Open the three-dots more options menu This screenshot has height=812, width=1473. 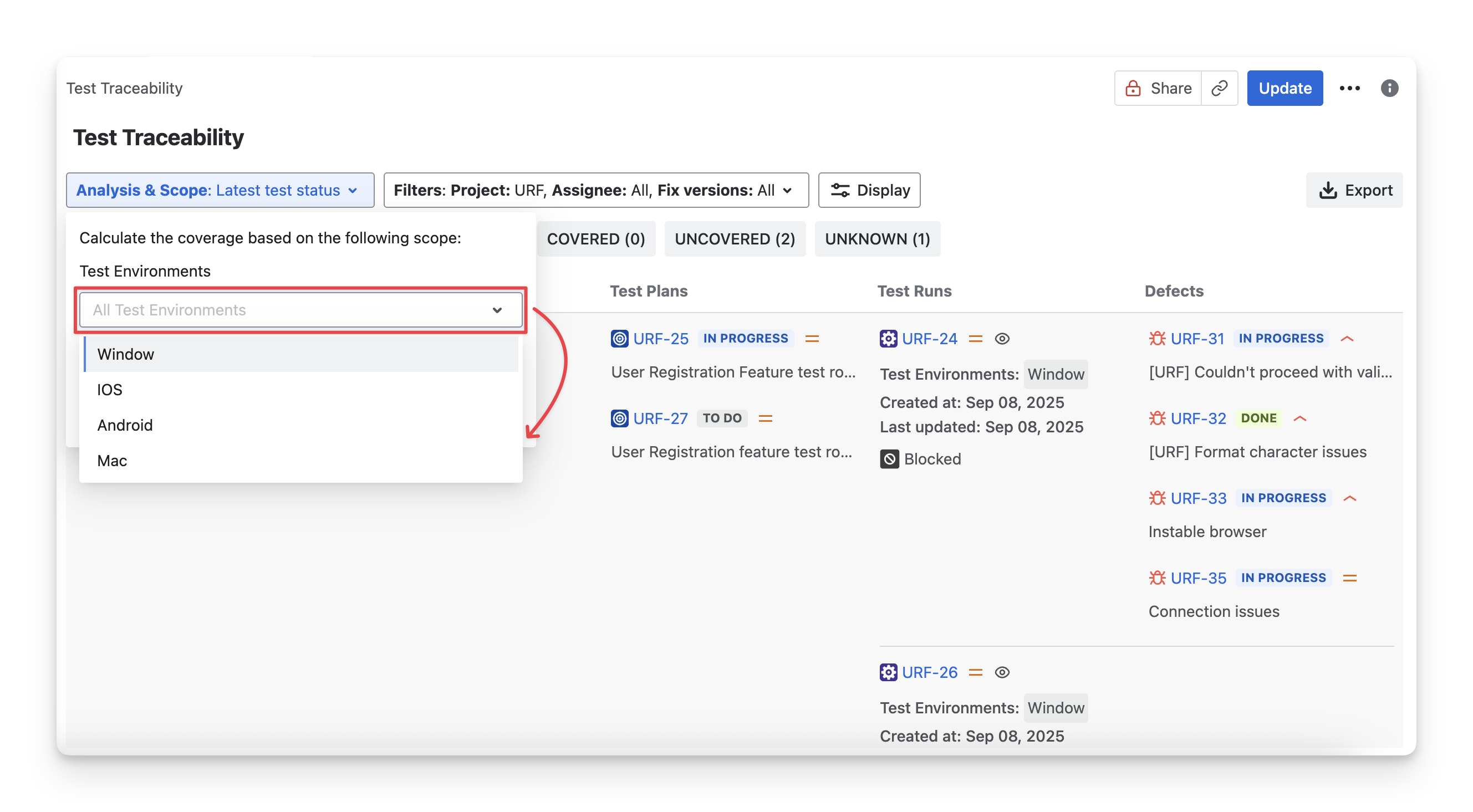pyautogui.click(x=1349, y=88)
